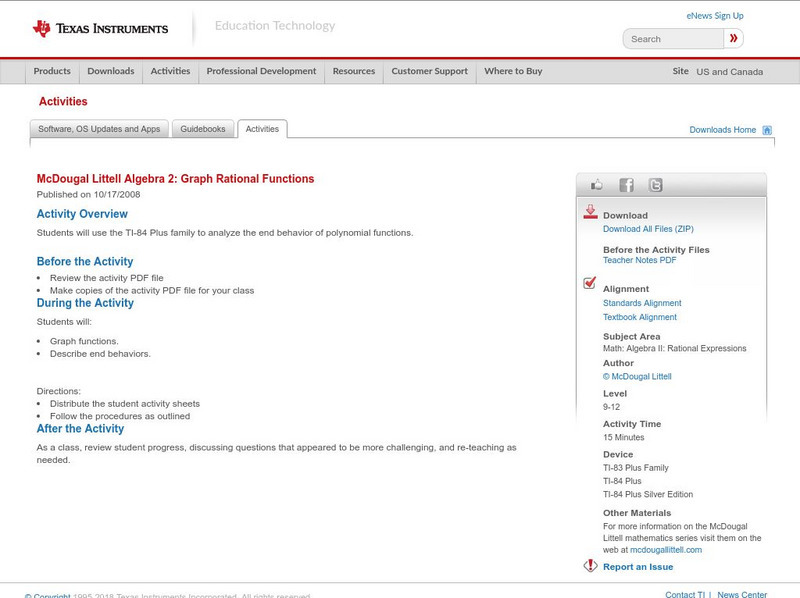The height and width of the screenshot is (598, 800).
Task: Open the Products menu
Action: click(x=52, y=72)
